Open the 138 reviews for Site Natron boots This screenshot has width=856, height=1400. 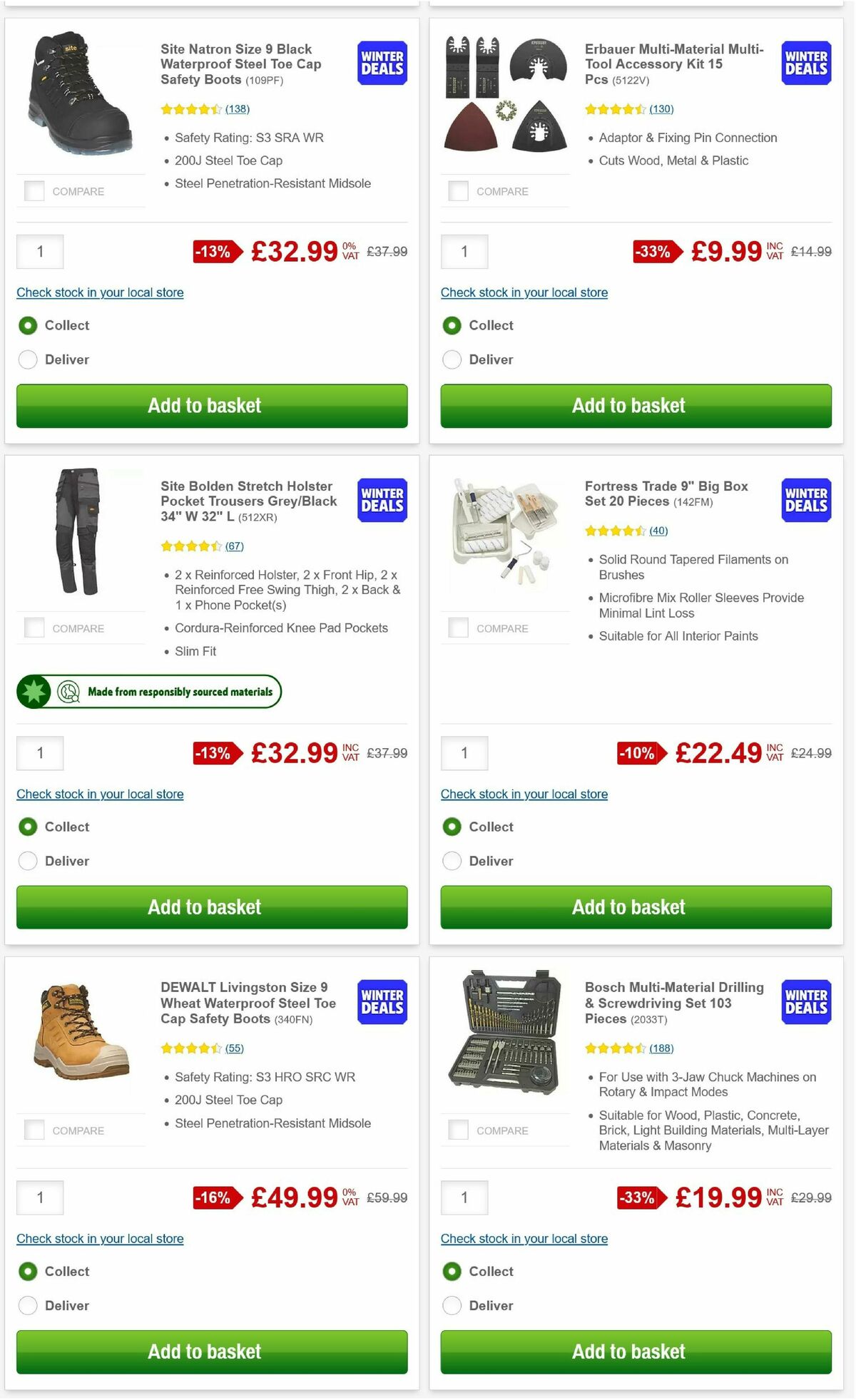tap(236, 109)
